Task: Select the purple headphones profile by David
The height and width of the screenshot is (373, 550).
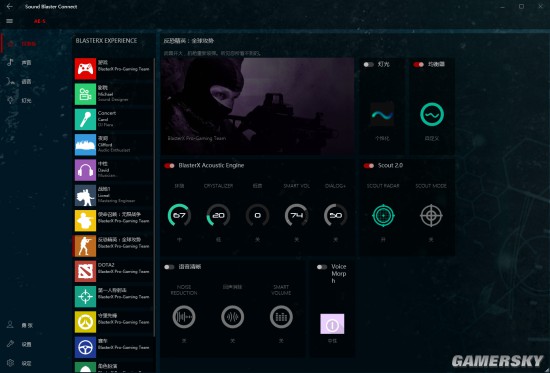Action: (113, 170)
